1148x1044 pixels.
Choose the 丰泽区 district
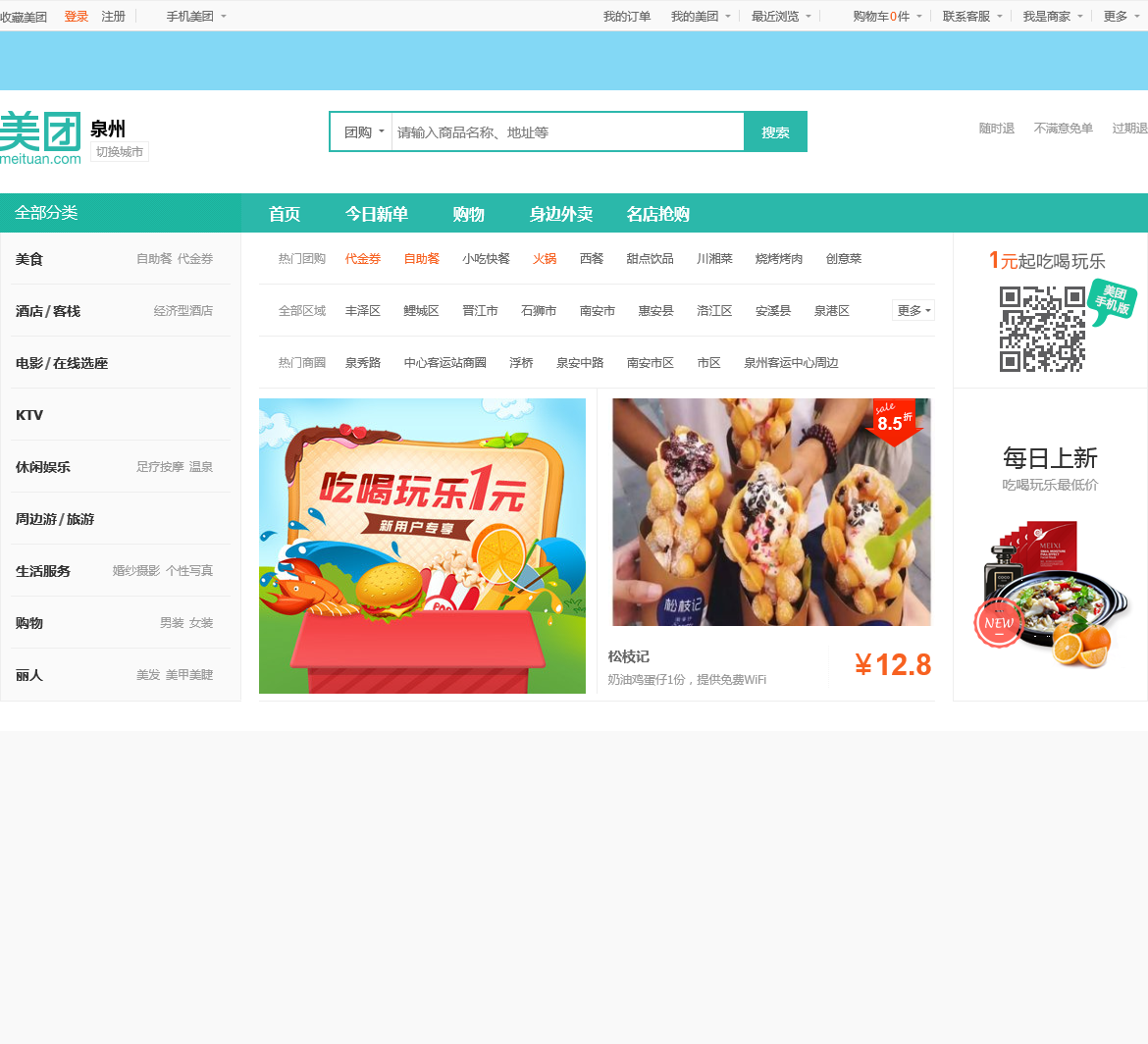pyautogui.click(x=363, y=311)
